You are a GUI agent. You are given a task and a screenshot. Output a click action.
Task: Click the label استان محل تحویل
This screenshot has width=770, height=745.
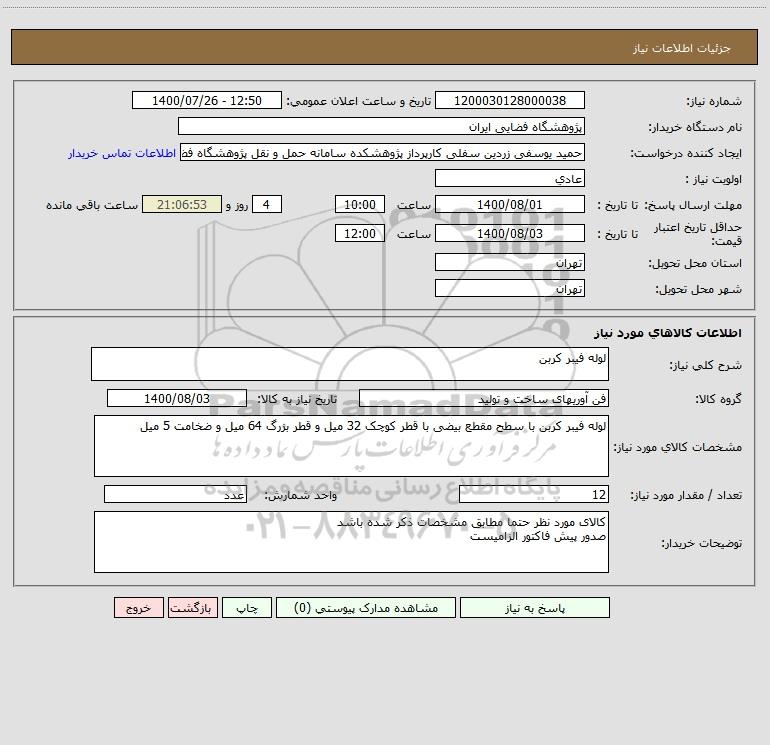695,264
